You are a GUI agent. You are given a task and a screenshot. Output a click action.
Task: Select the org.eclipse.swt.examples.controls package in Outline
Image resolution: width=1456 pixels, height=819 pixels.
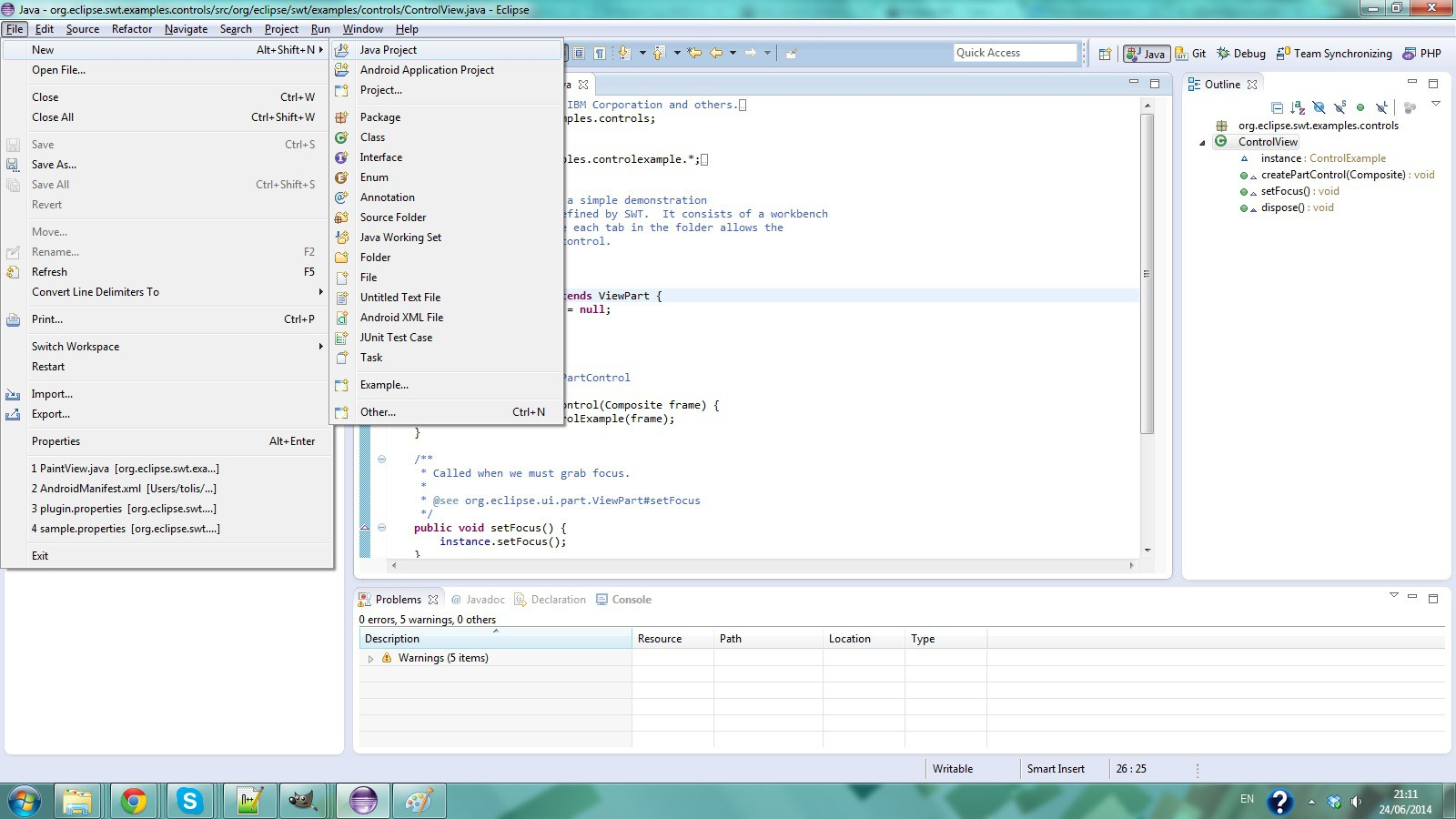tap(1318, 126)
